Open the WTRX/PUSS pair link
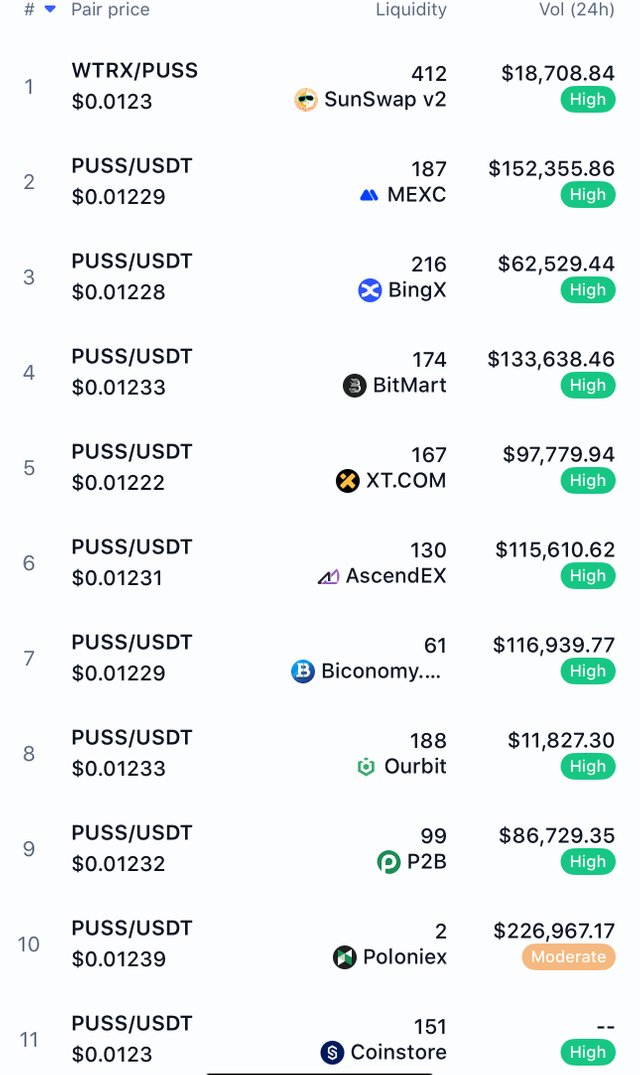Viewport: 640px width, 1075px height. pos(134,71)
